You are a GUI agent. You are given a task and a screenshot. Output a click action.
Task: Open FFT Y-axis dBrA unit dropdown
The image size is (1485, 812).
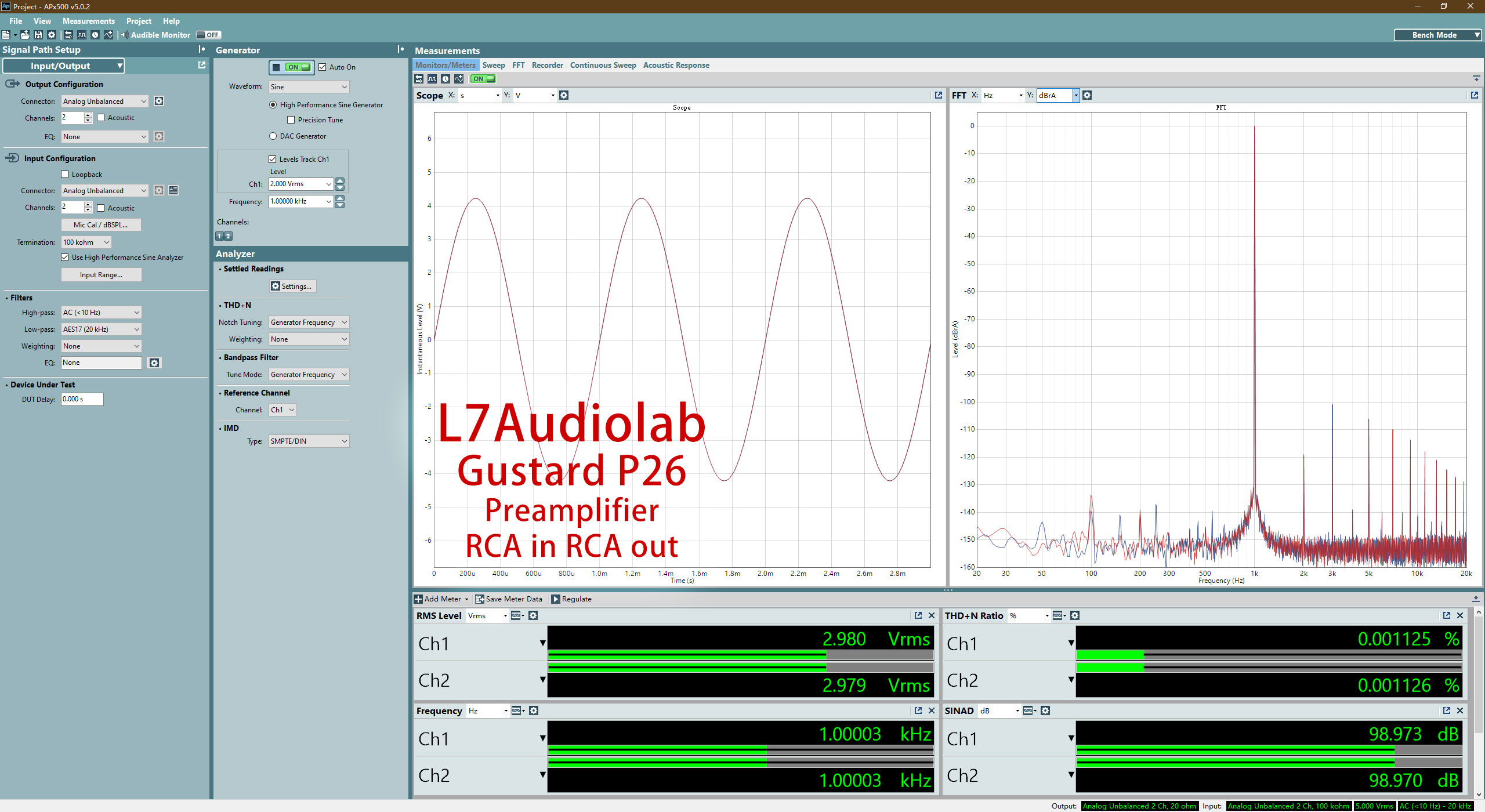pyautogui.click(x=1076, y=95)
